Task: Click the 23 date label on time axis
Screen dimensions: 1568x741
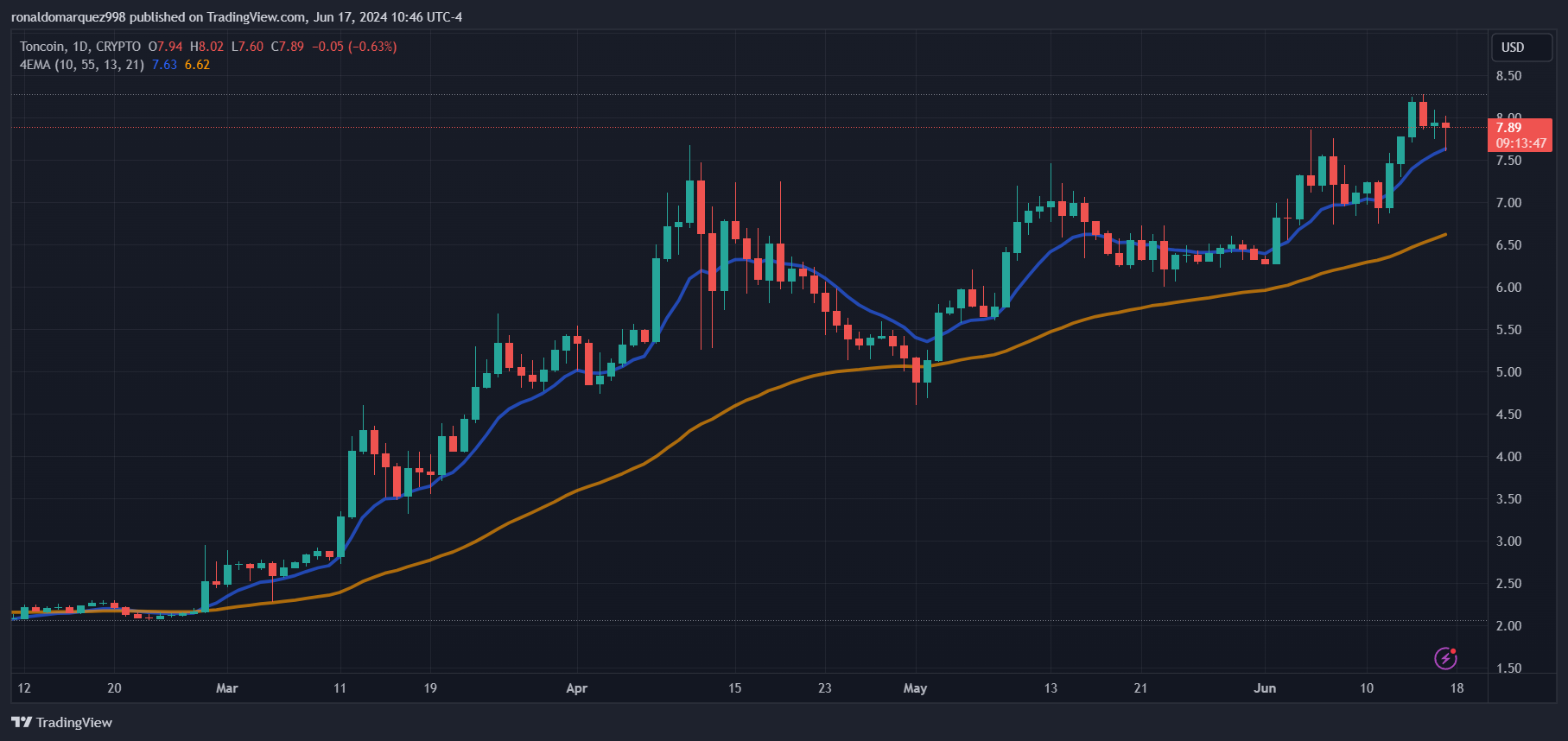Action: 825,688
